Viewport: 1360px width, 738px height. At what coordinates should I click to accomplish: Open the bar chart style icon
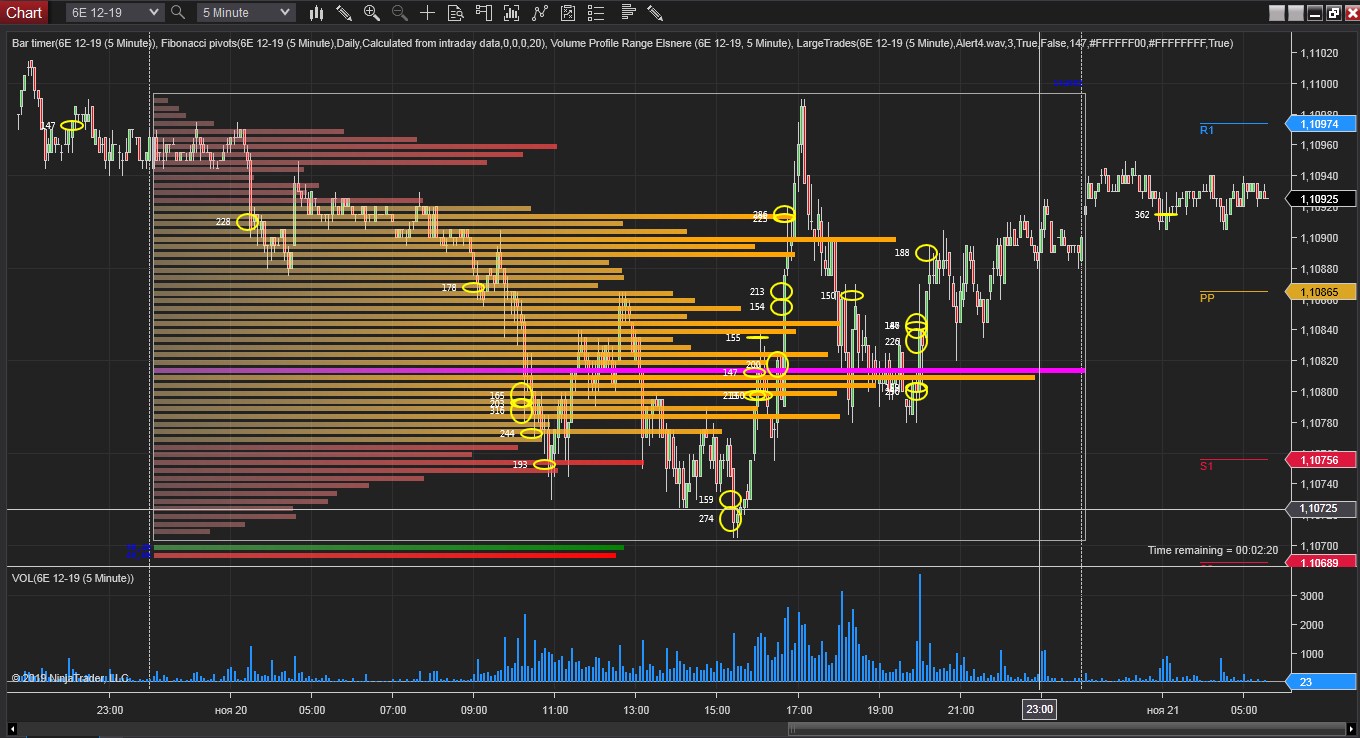[316, 12]
